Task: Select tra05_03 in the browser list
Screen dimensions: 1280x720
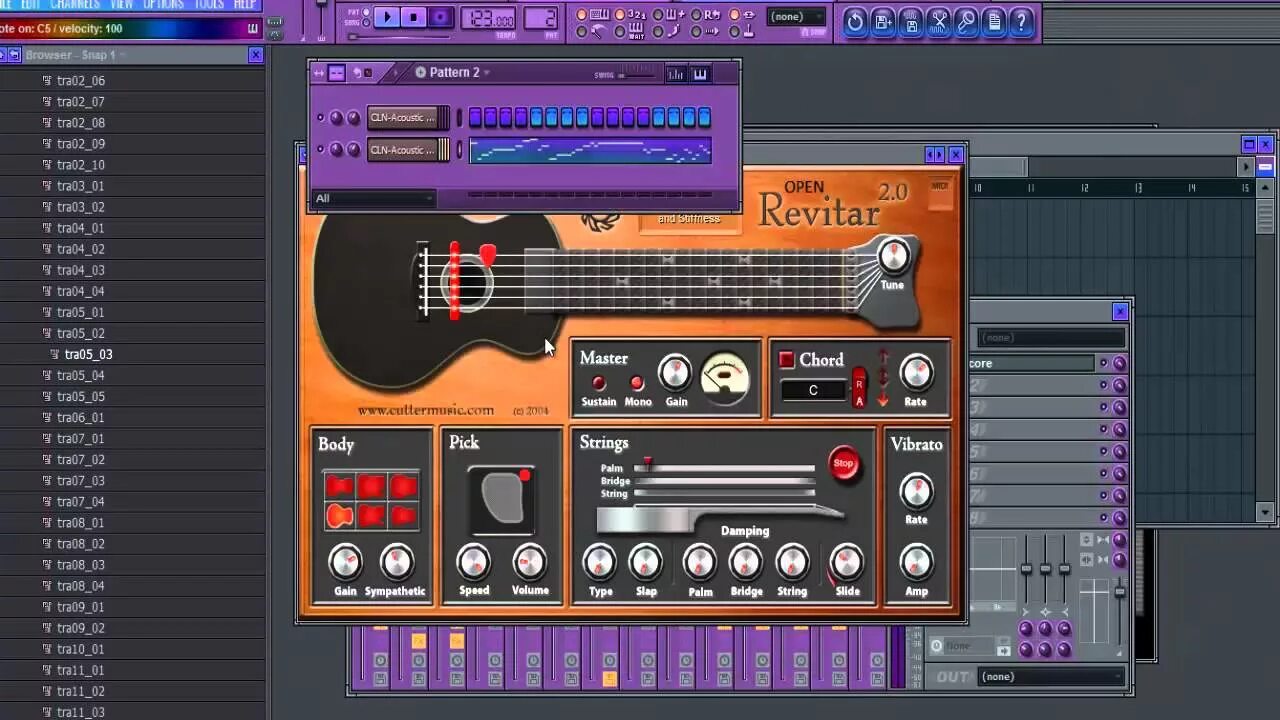Action: [88, 354]
